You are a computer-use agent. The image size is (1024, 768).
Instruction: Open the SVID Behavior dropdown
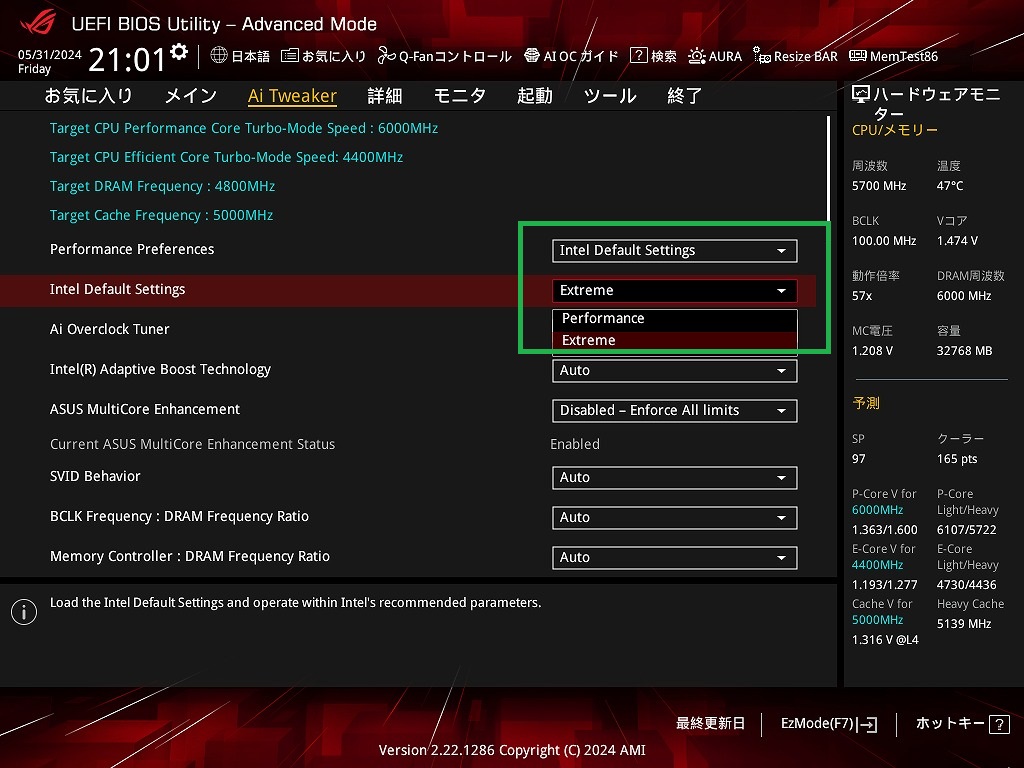[x=675, y=477]
